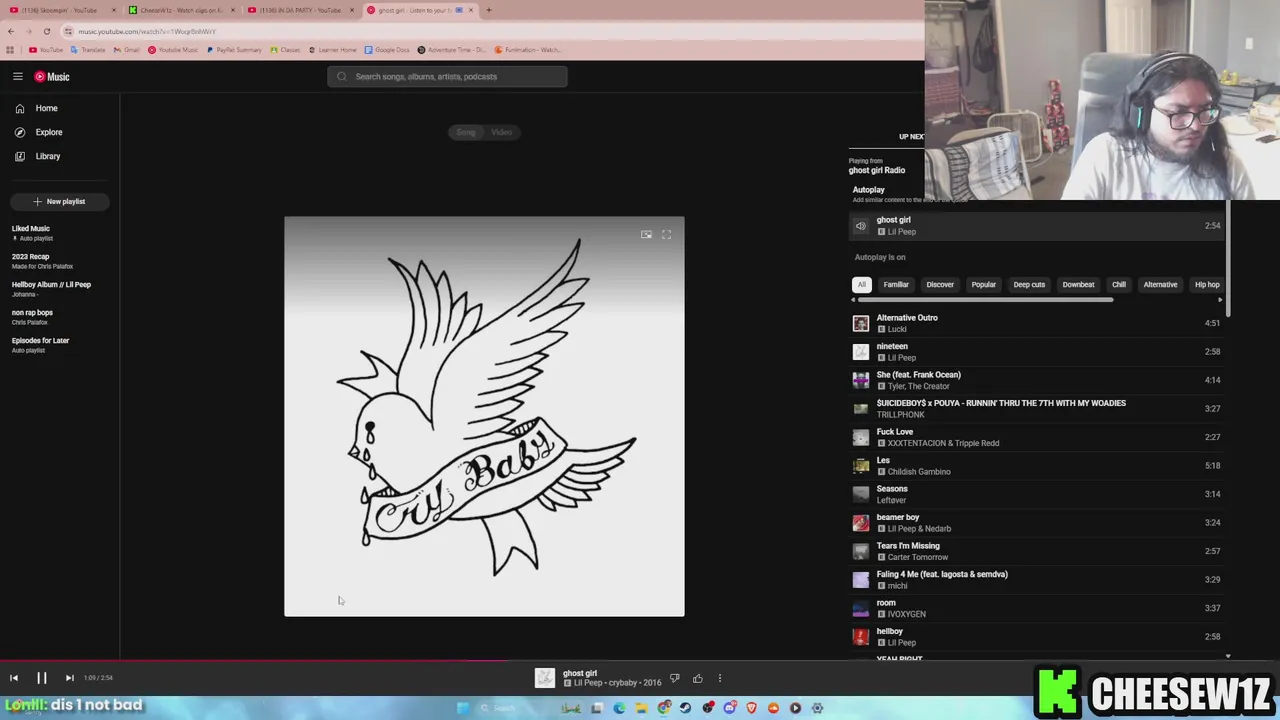Click now-playing speaker icon for ghost girl
This screenshot has width=1280, height=720.
(861, 226)
